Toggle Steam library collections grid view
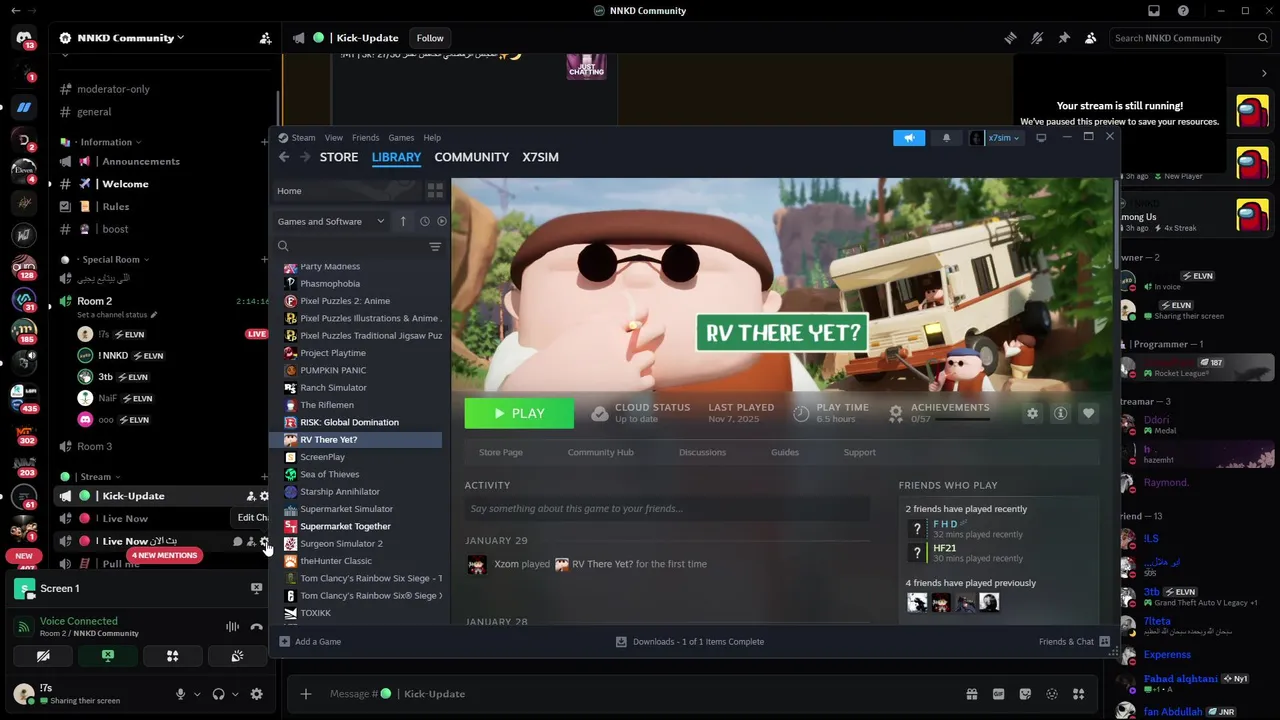The height and width of the screenshot is (720, 1280). pos(435,190)
